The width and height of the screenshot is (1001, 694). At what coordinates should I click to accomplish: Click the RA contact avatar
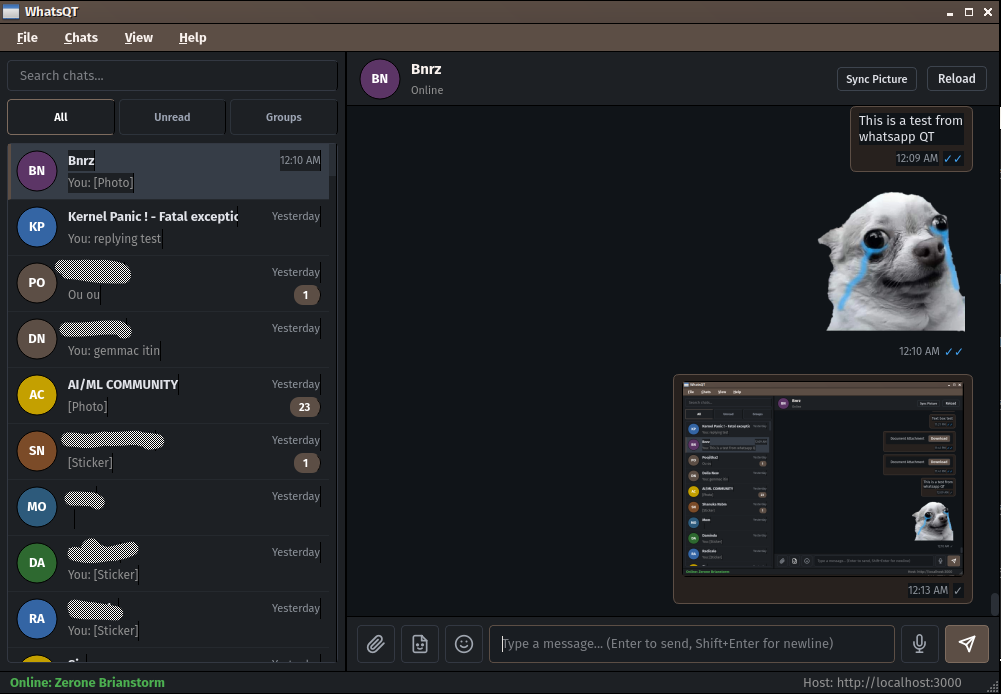(x=37, y=619)
